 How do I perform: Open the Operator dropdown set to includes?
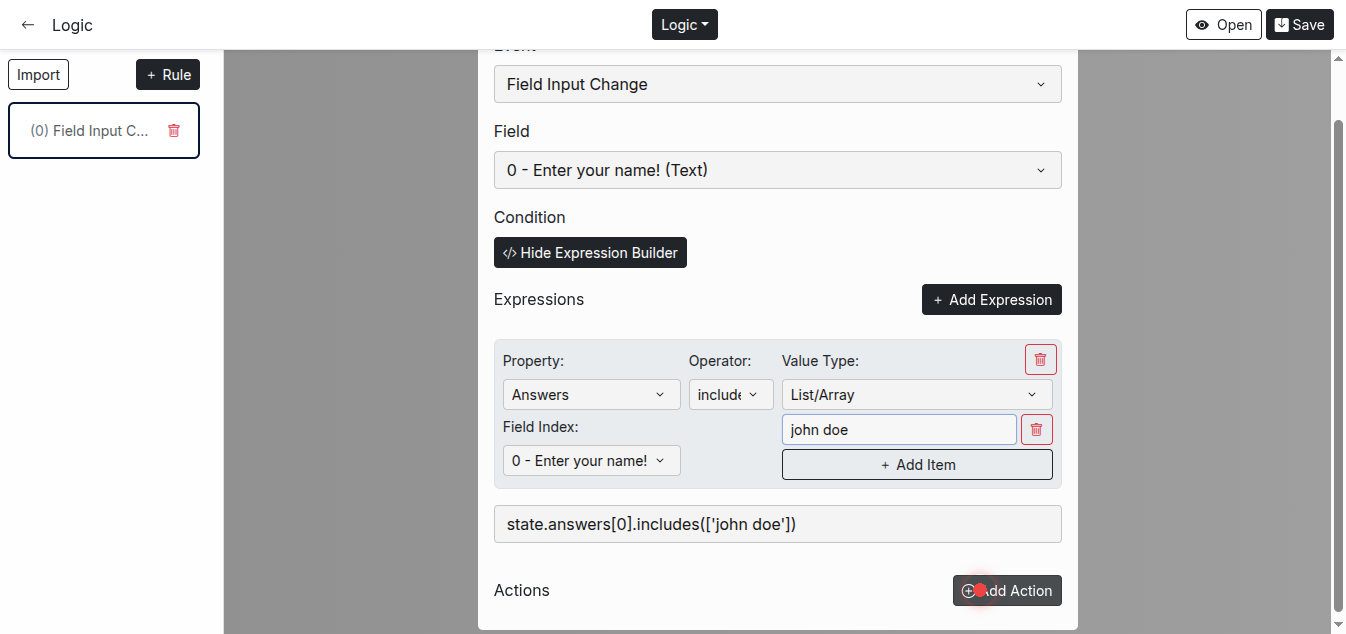click(730, 395)
